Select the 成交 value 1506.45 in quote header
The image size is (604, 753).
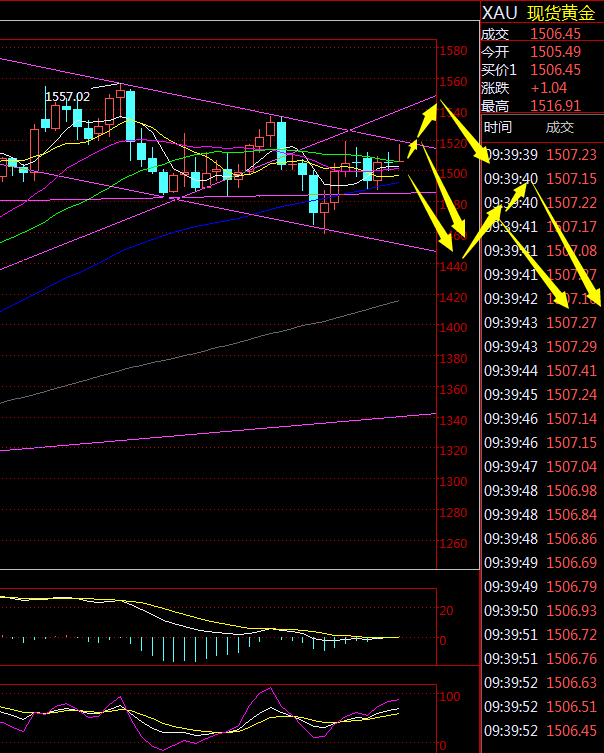point(556,34)
